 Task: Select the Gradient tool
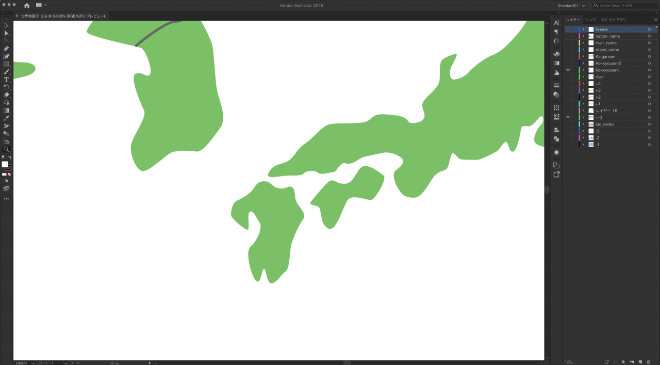[6, 111]
